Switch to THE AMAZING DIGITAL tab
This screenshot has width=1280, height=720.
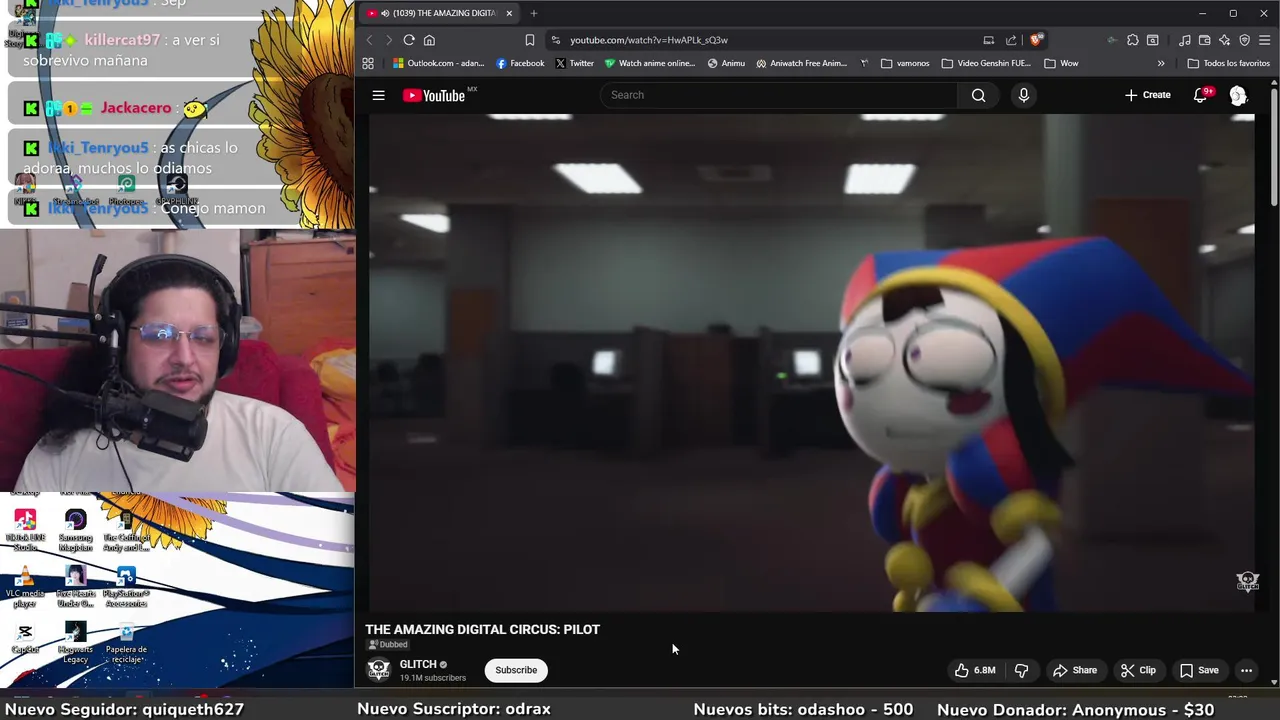440,13
